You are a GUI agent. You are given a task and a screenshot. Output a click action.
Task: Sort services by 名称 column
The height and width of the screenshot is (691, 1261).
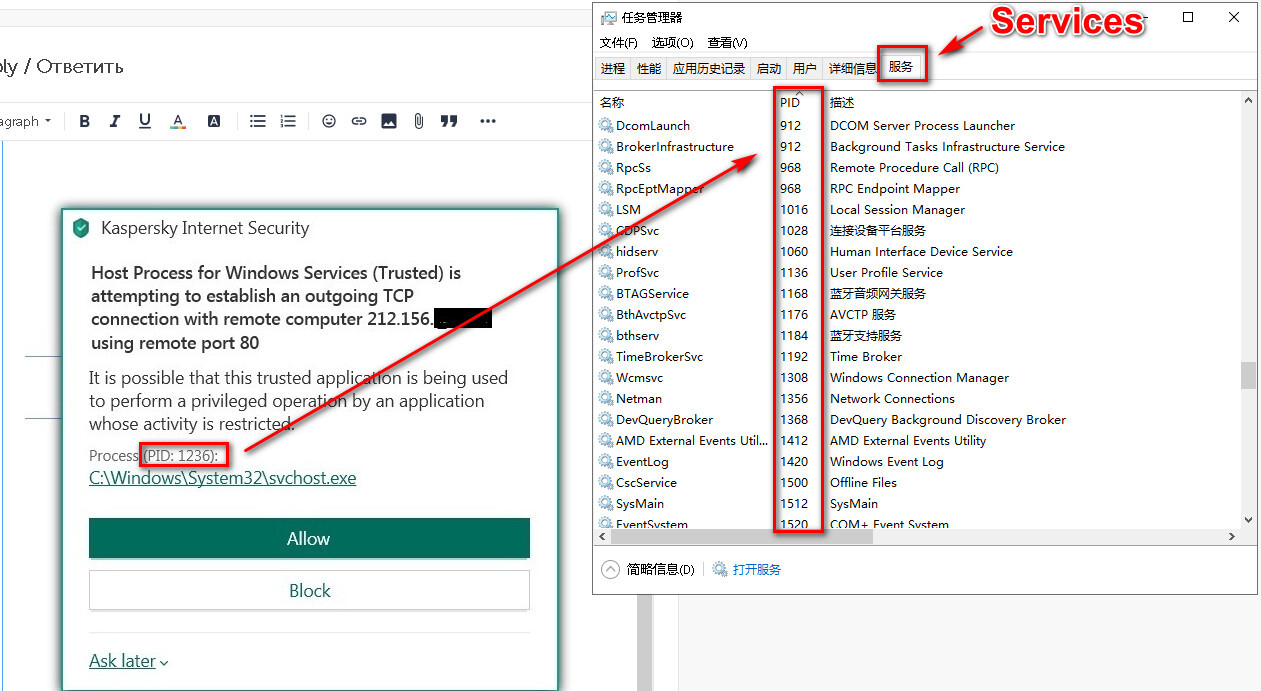[x=685, y=102]
